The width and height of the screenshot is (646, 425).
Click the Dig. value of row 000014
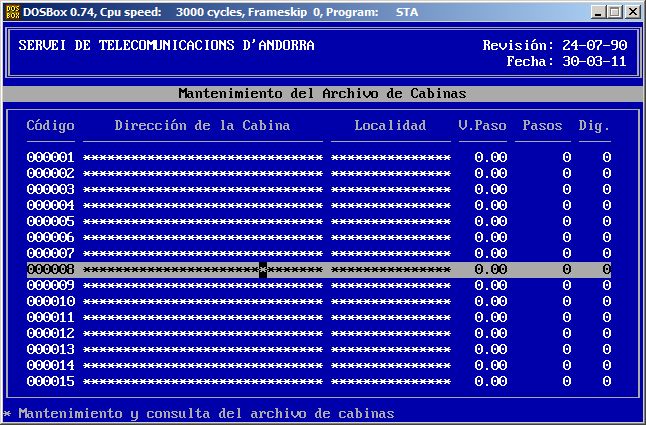tap(606, 365)
